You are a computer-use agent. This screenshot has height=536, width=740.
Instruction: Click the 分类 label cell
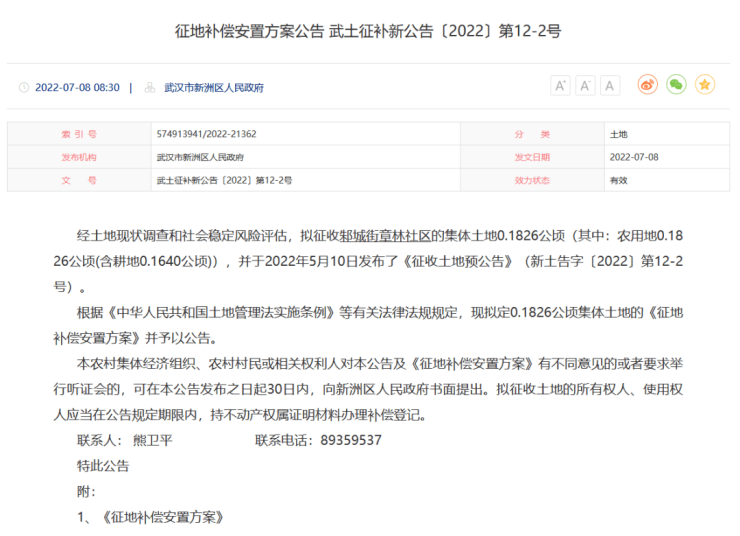tap(532, 134)
